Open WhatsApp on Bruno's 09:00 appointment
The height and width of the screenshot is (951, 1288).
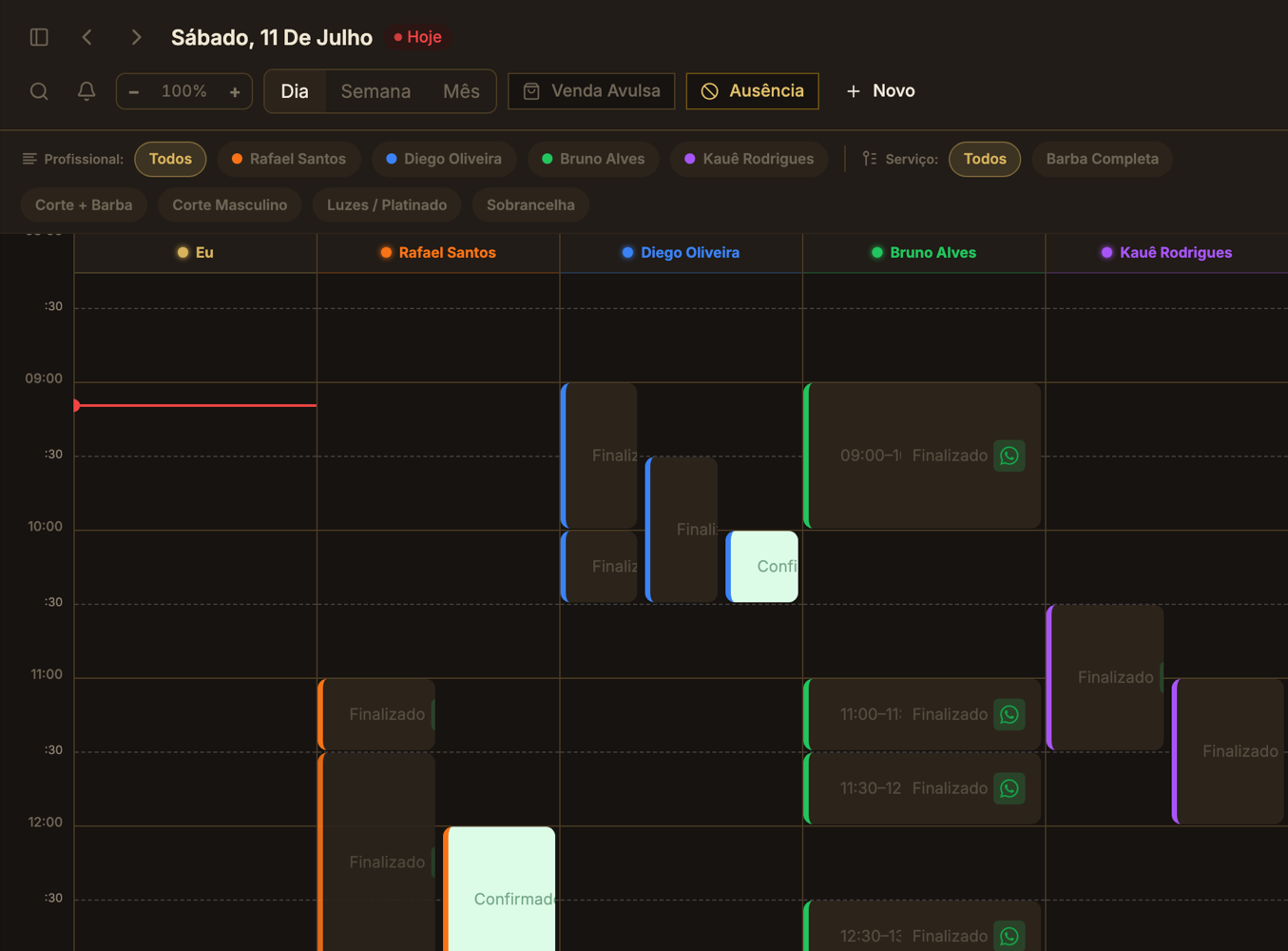click(x=1009, y=456)
